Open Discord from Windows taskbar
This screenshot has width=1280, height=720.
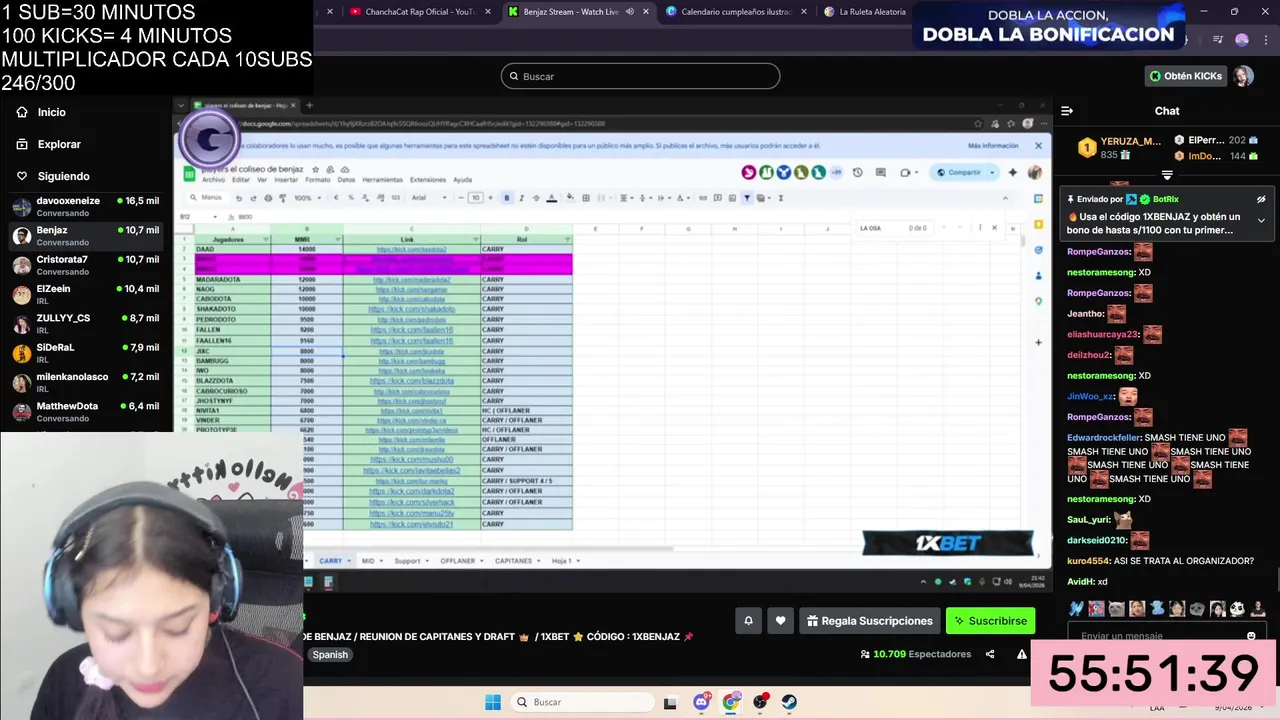click(702, 702)
